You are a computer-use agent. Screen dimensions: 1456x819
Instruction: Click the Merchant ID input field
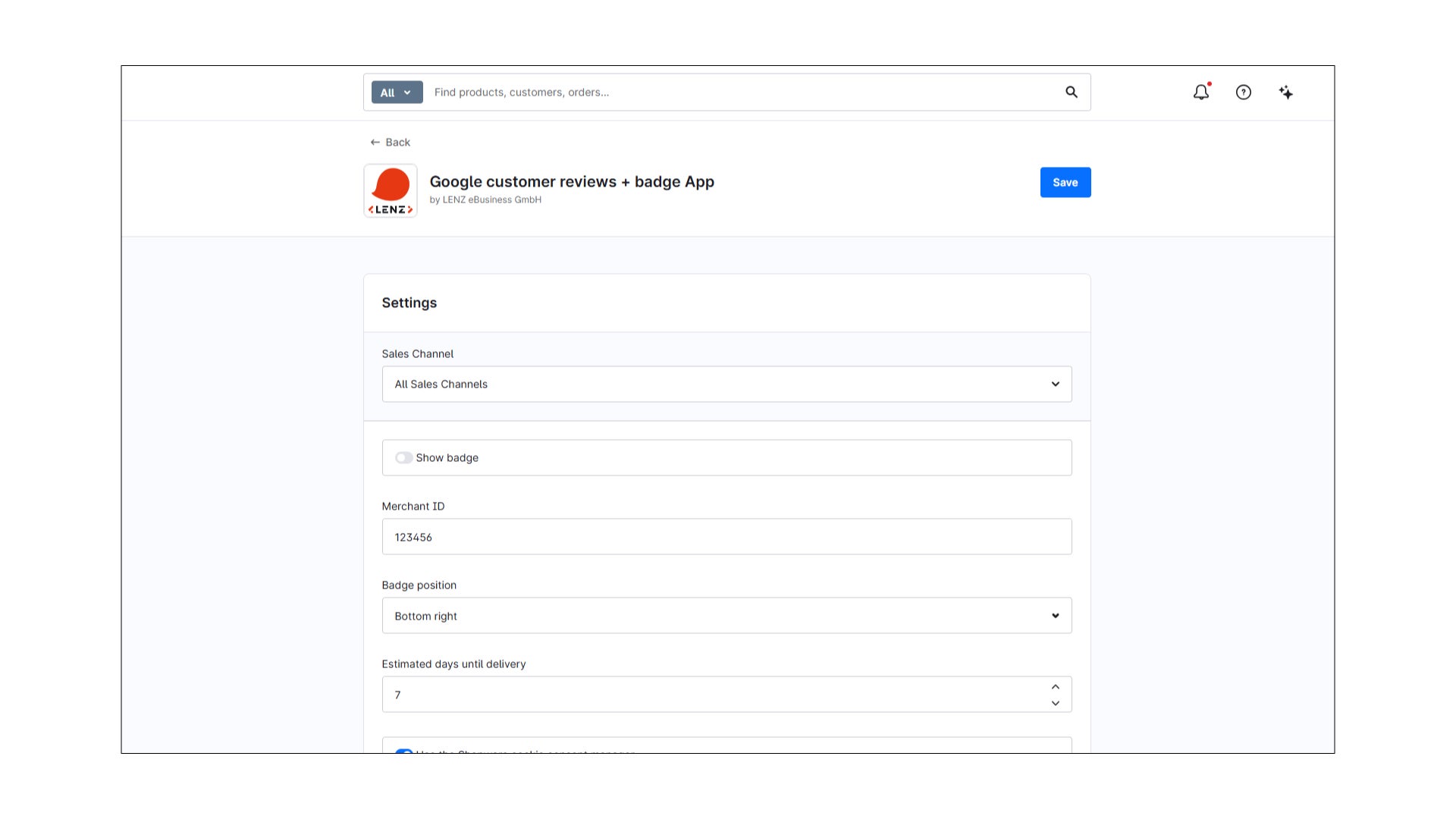726,536
